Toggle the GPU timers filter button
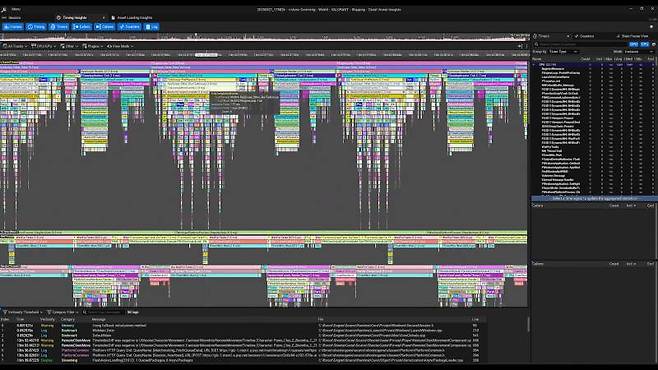The width and height of the screenshot is (658, 370). click(634, 44)
